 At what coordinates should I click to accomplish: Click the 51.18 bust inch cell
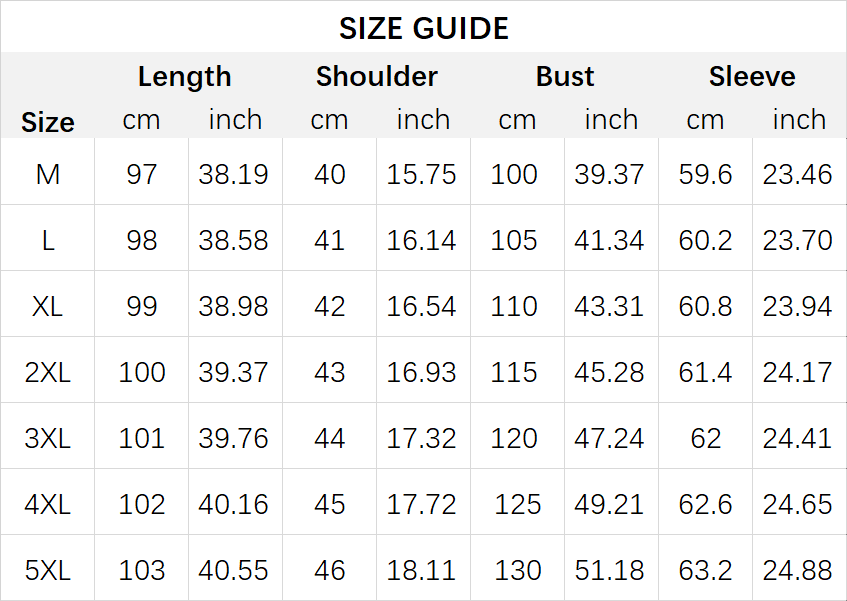[609, 571]
